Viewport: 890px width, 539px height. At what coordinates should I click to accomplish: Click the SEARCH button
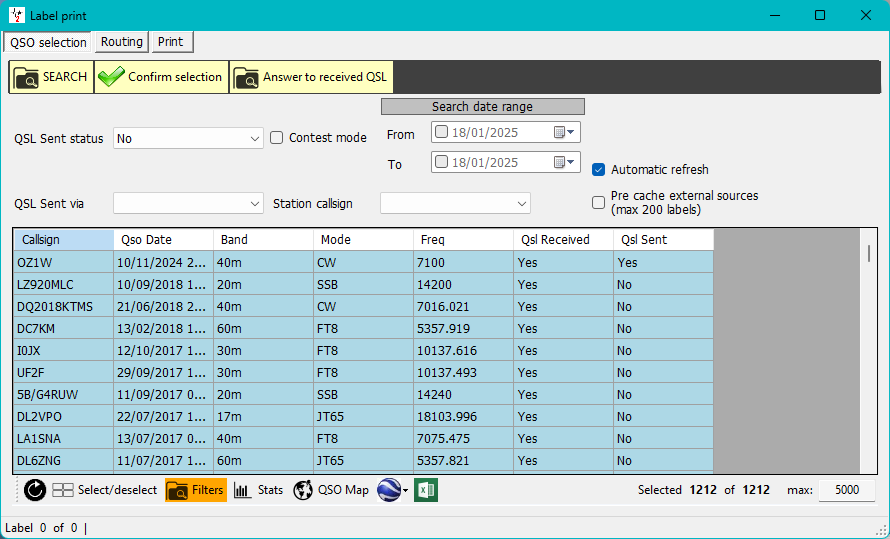click(51, 77)
